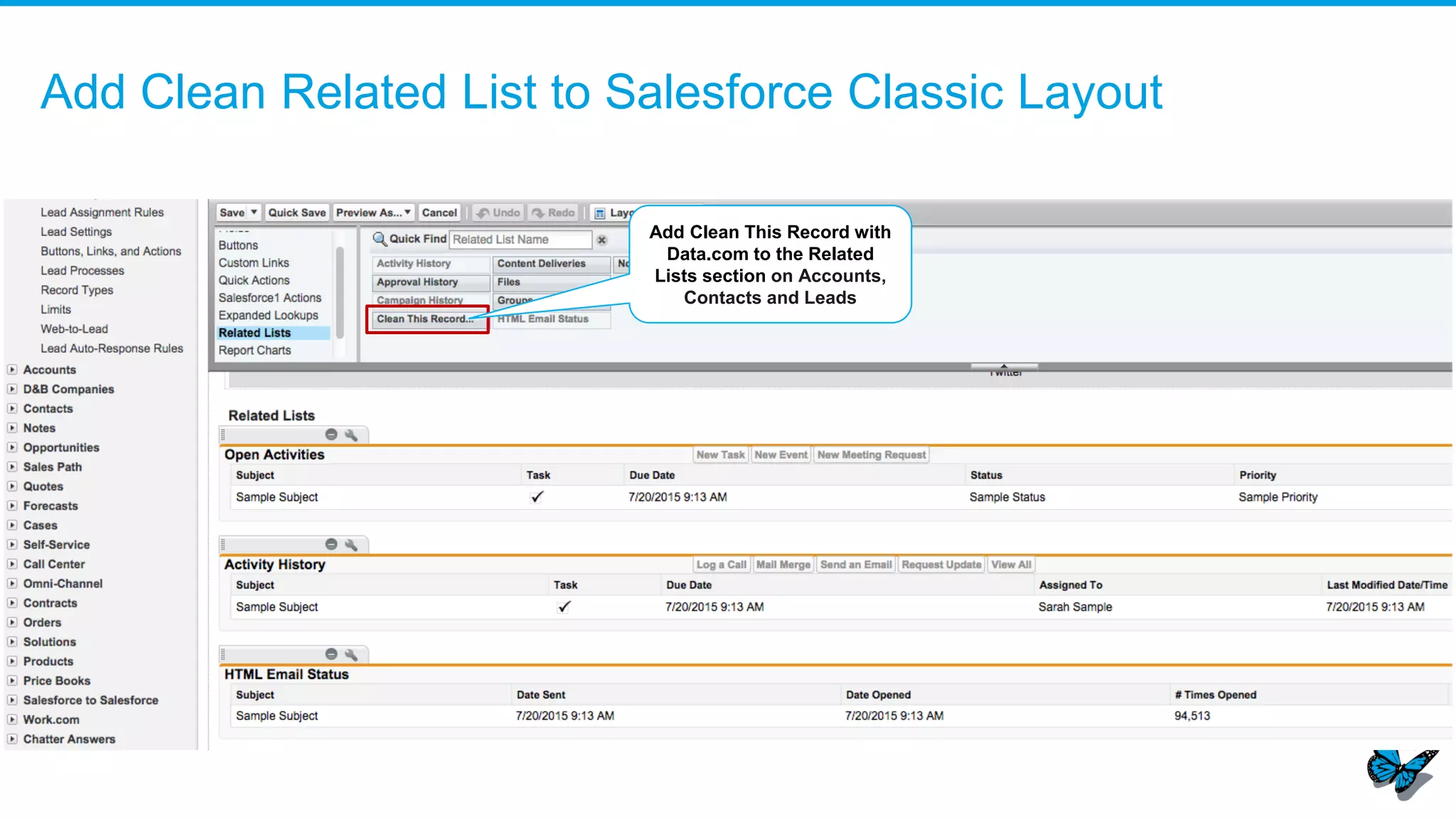The image size is (1456, 819).
Task: Open Web-to-Lead setup link
Action: 74,329
